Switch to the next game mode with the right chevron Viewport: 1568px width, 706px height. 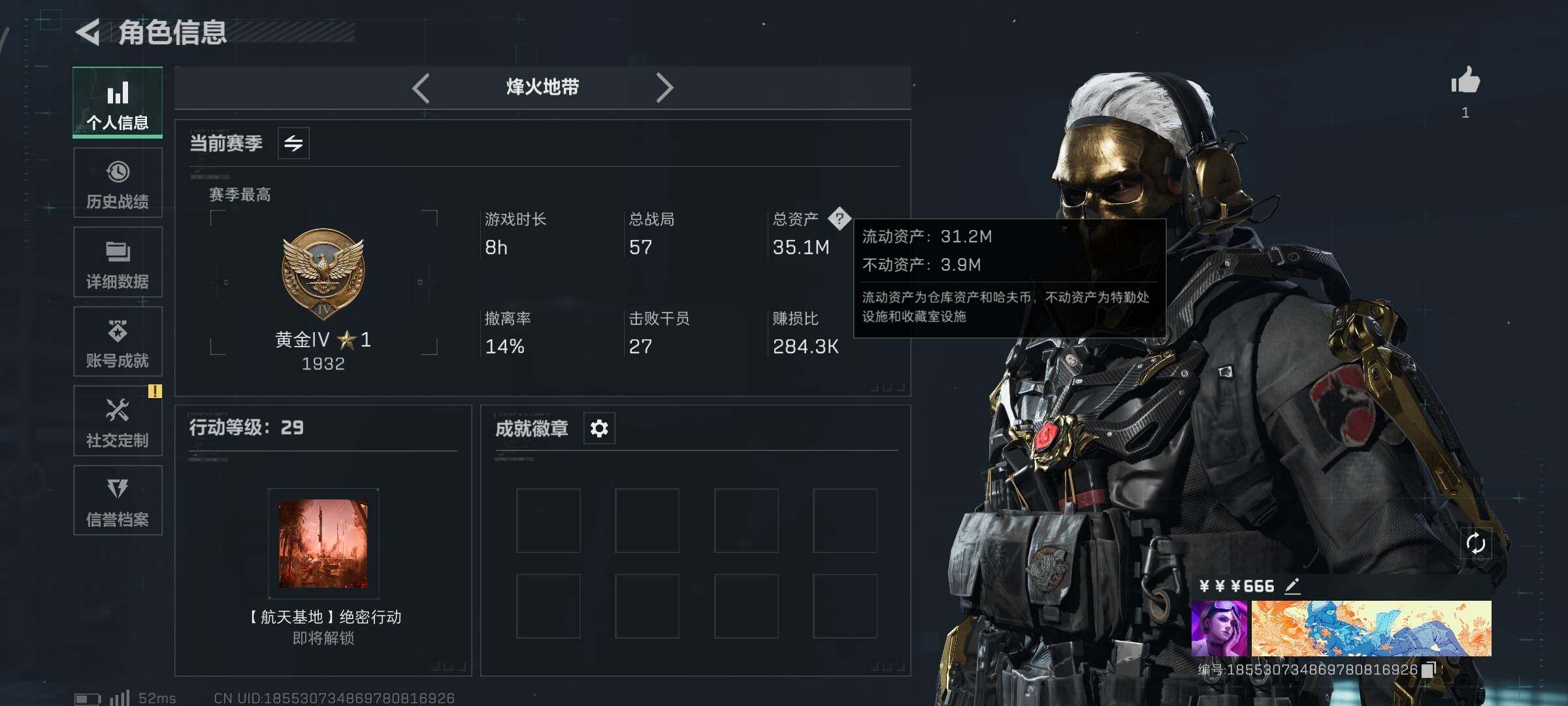[664, 88]
